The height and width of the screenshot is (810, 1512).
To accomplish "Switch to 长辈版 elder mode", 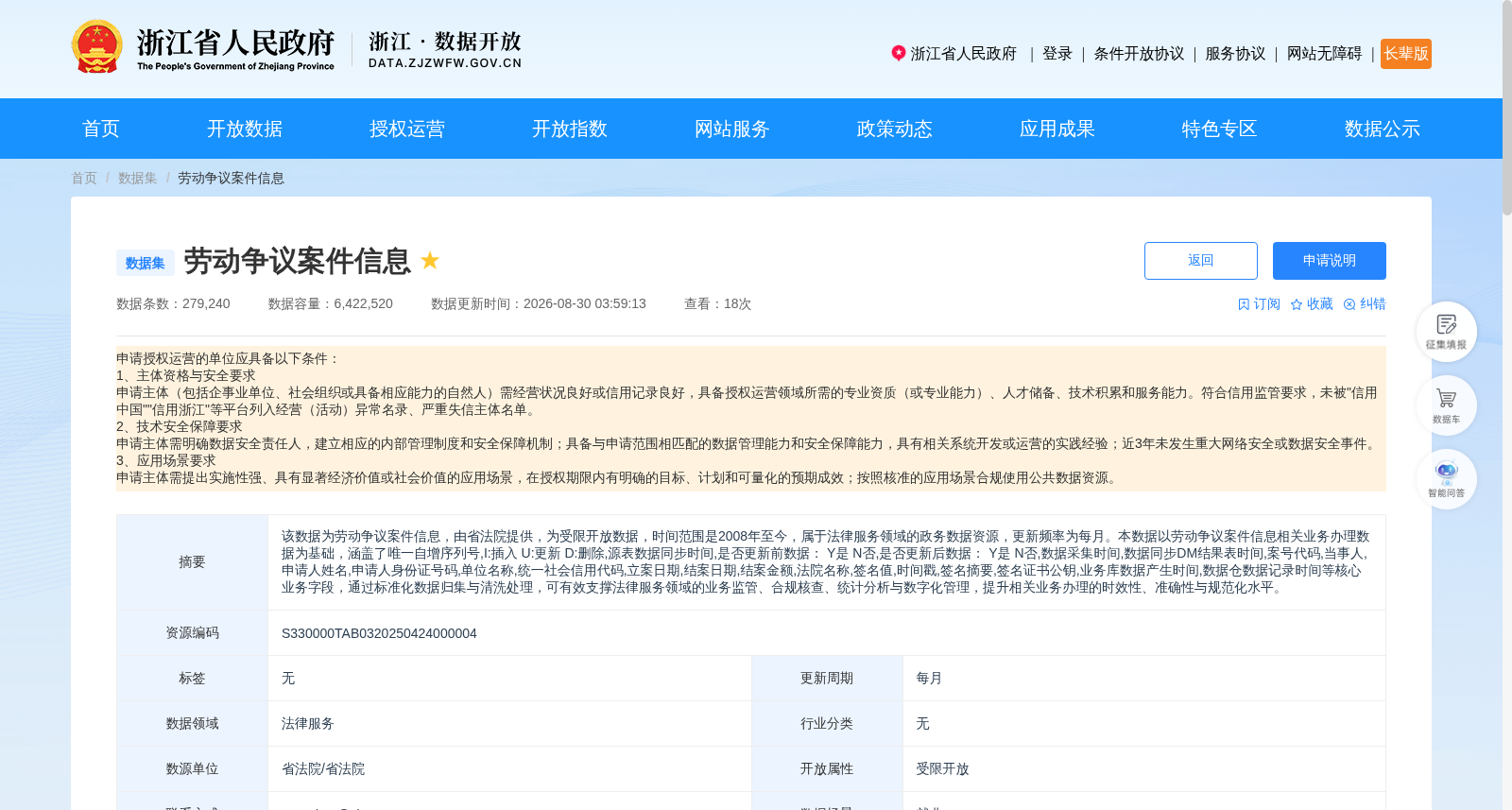I will [x=1406, y=54].
